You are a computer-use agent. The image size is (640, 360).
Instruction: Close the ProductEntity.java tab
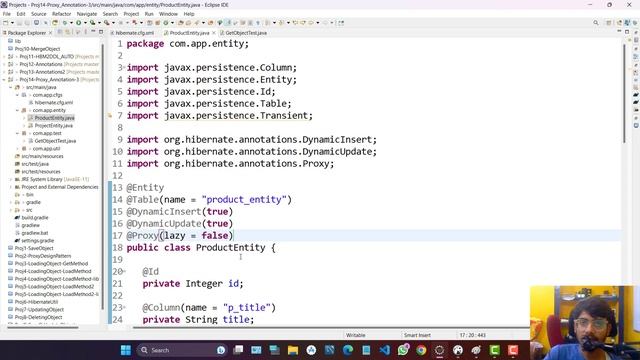213,33
